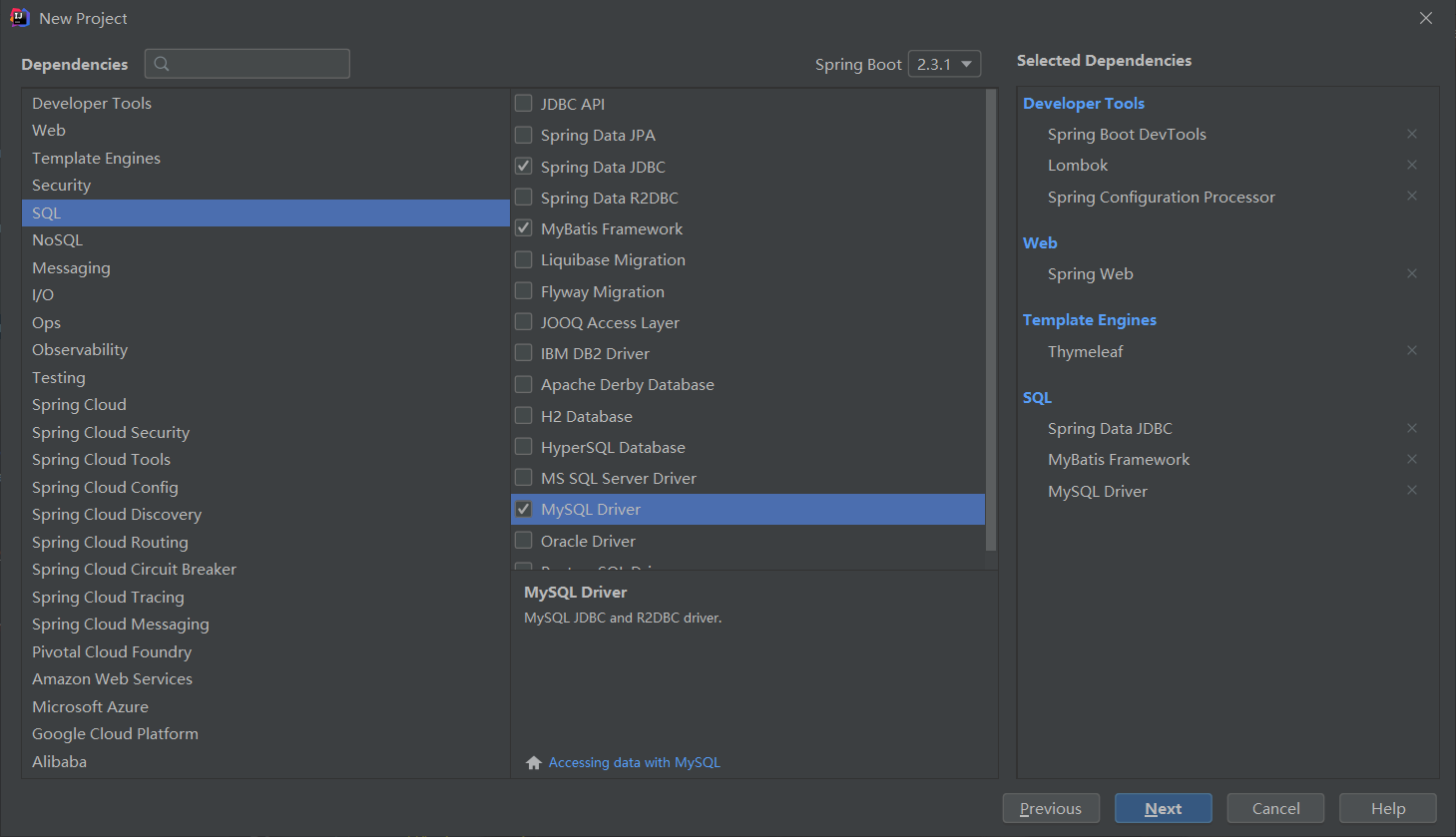The width and height of the screenshot is (1456, 837).
Task: Enable H2 Database checkbox
Action: (x=523, y=415)
